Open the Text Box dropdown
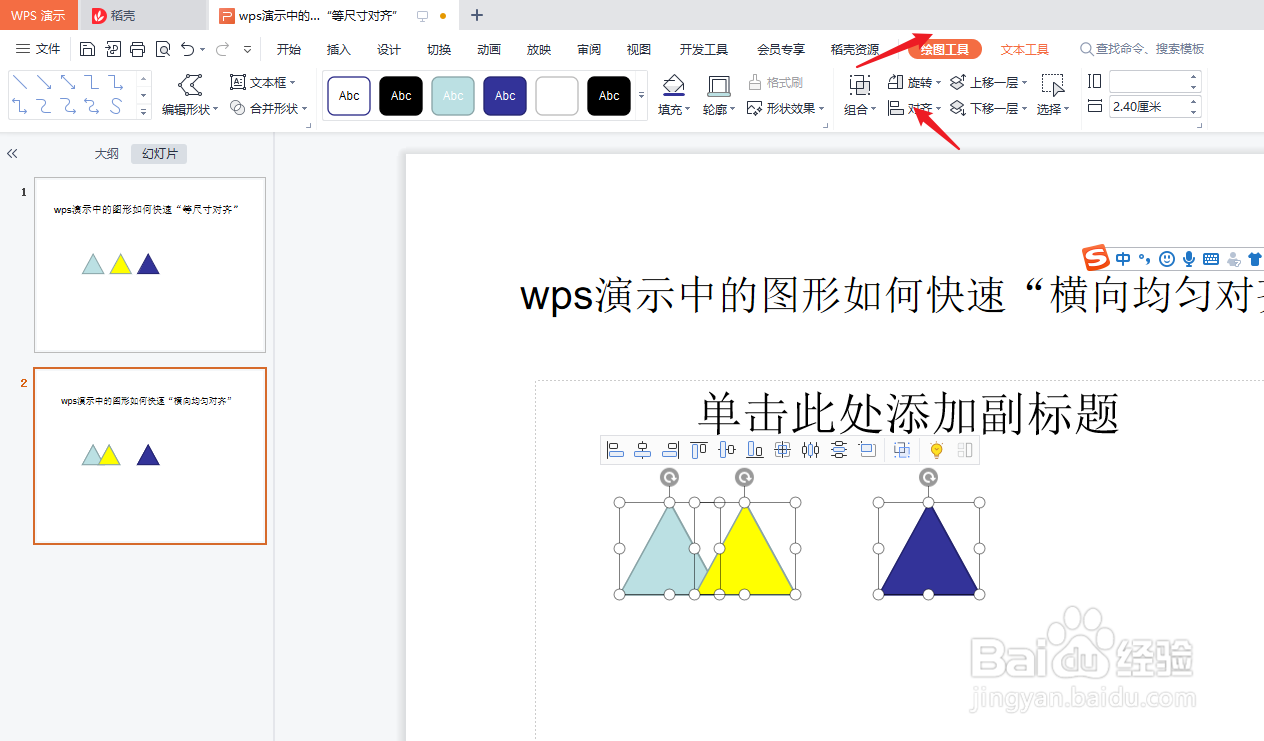This screenshot has height=741, width=1264. [263, 82]
